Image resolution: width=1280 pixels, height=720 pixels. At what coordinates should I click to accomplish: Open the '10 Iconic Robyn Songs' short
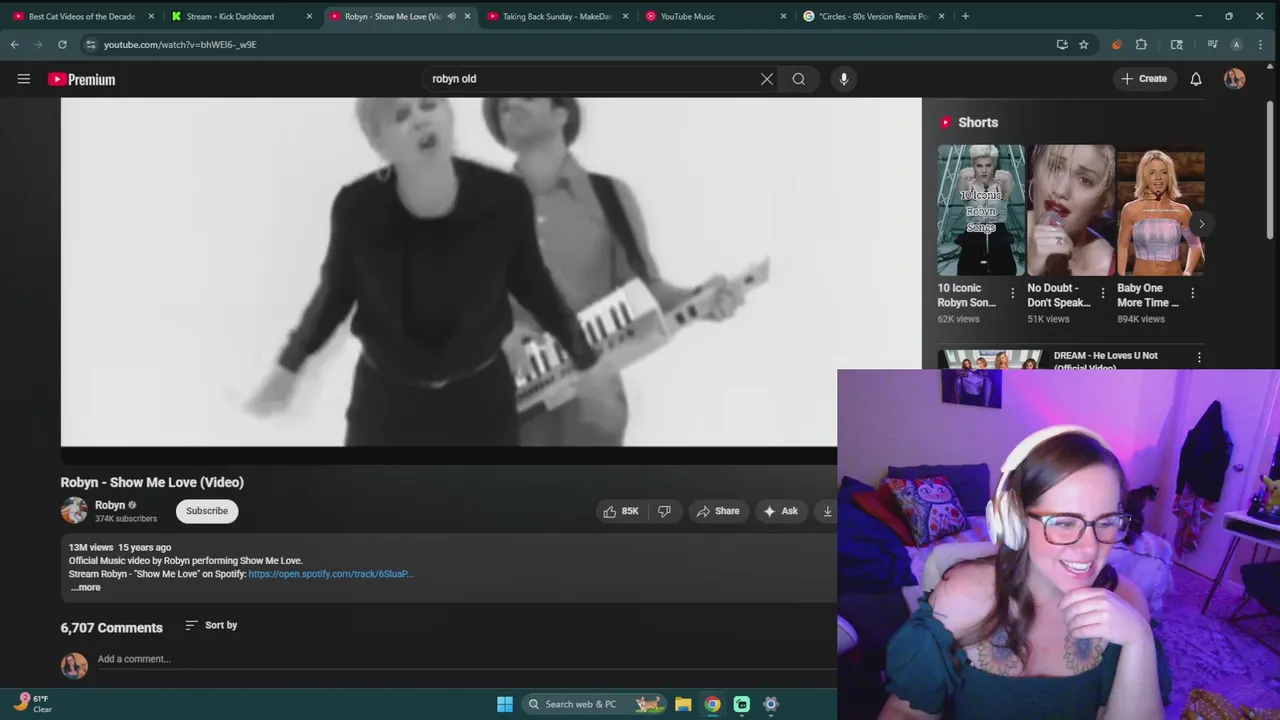[x=981, y=210]
